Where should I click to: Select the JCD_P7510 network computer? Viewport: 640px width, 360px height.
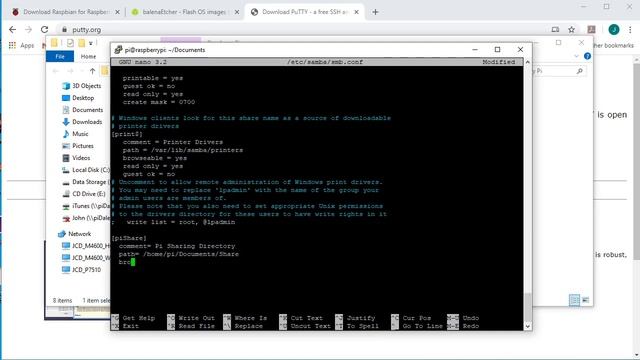(82, 270)
